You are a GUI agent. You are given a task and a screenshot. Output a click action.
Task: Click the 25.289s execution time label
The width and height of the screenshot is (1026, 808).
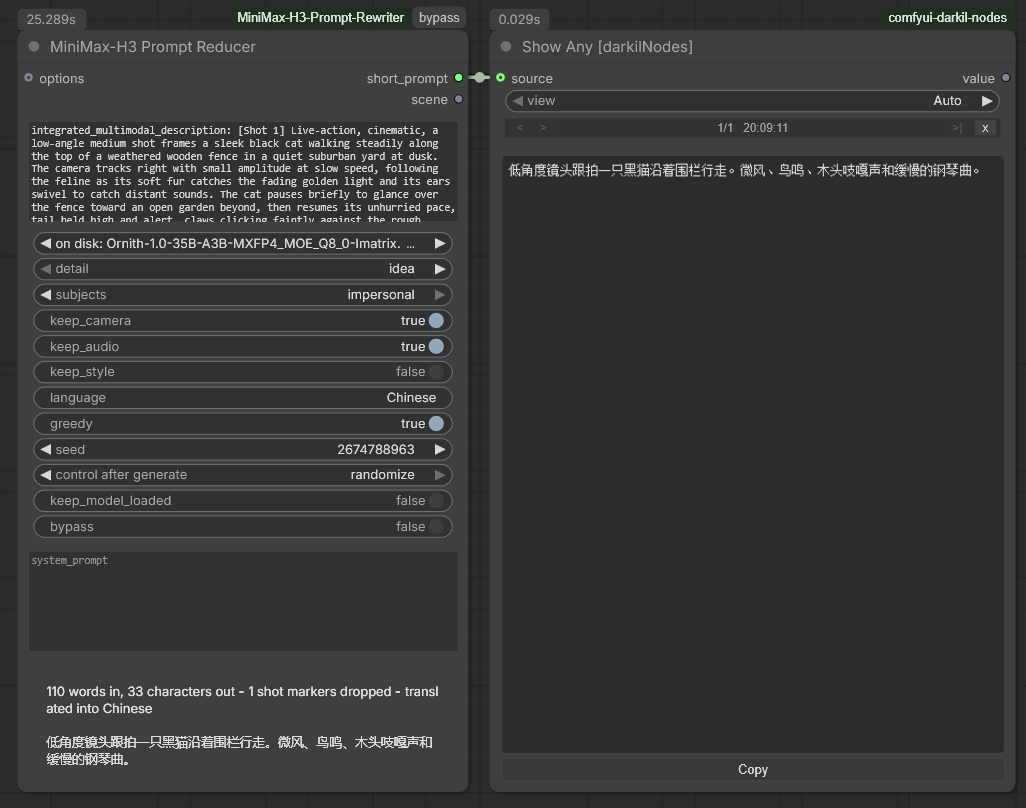click(x=51, y=20)
